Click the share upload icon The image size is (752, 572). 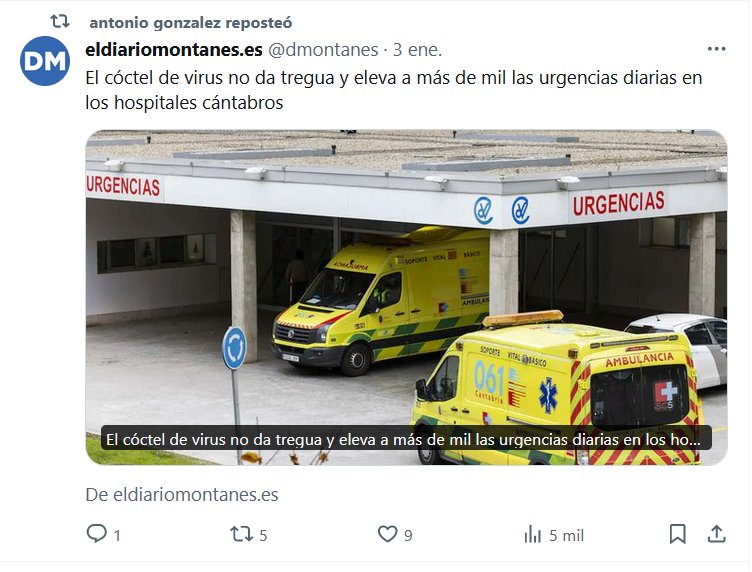pos(717,534)
